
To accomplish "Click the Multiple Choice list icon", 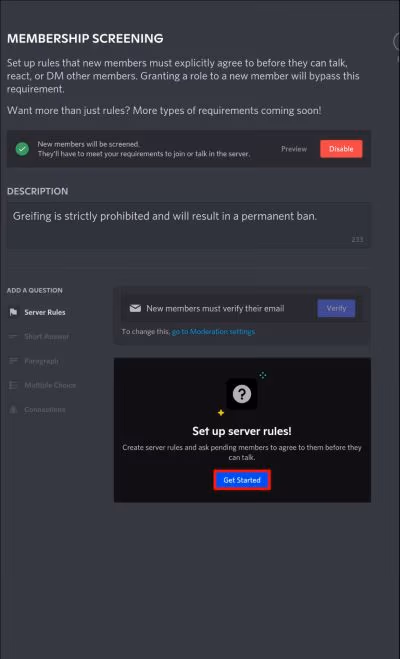I will [x=13, y=385].
